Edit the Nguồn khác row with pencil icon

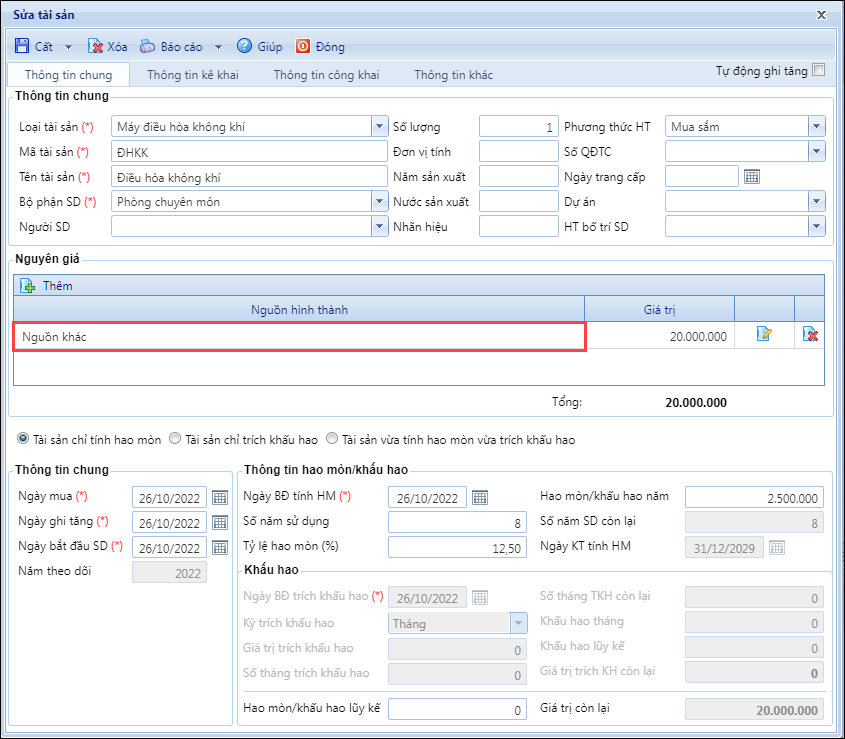tap(764, 336)
